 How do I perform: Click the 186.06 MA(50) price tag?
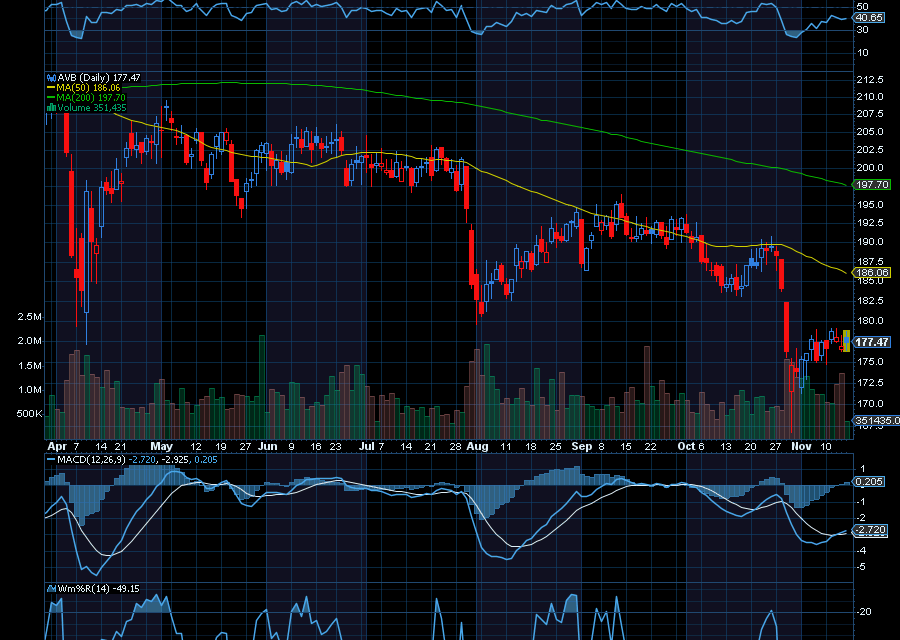pos(870,272)
